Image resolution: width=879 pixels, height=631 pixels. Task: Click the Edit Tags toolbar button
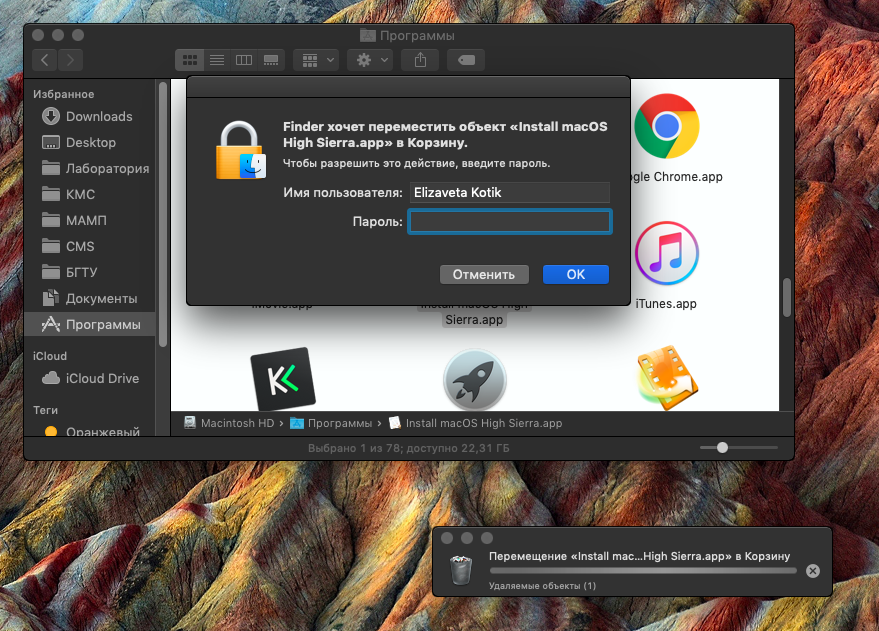pyautogui.click(x=466, y=60)
